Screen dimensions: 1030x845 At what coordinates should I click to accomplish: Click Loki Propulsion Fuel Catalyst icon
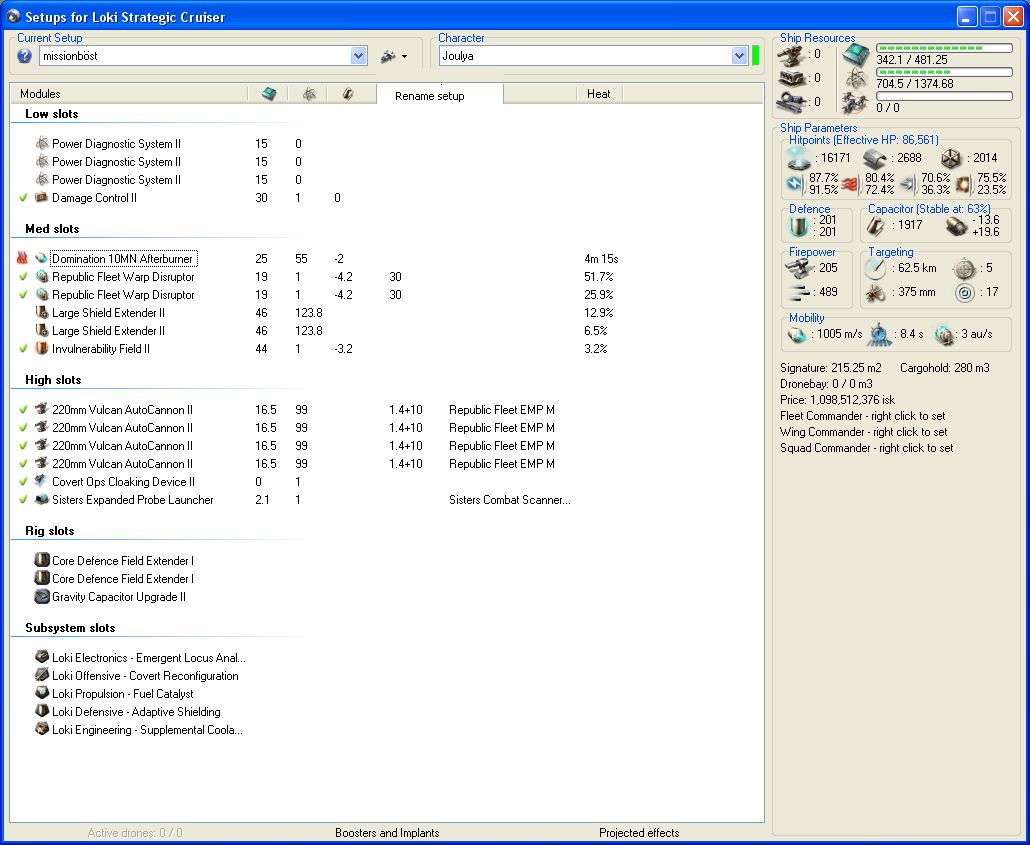click(x=42, y=693)
